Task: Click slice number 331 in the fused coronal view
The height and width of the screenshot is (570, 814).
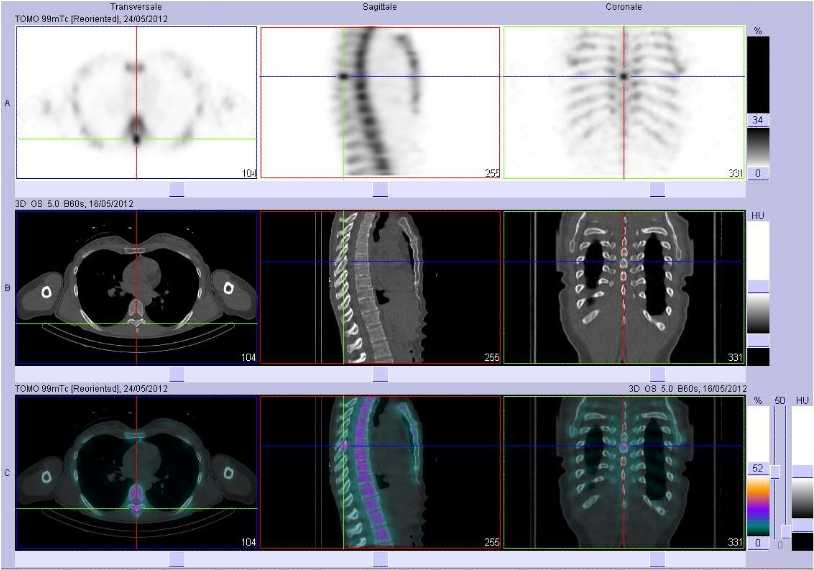Action: [735, 542]
